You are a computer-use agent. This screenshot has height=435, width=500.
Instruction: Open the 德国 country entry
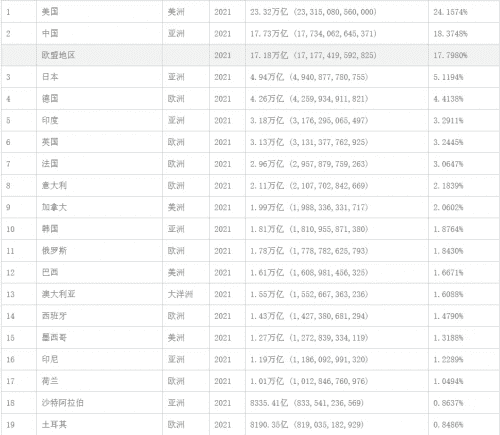pos(50,99)
